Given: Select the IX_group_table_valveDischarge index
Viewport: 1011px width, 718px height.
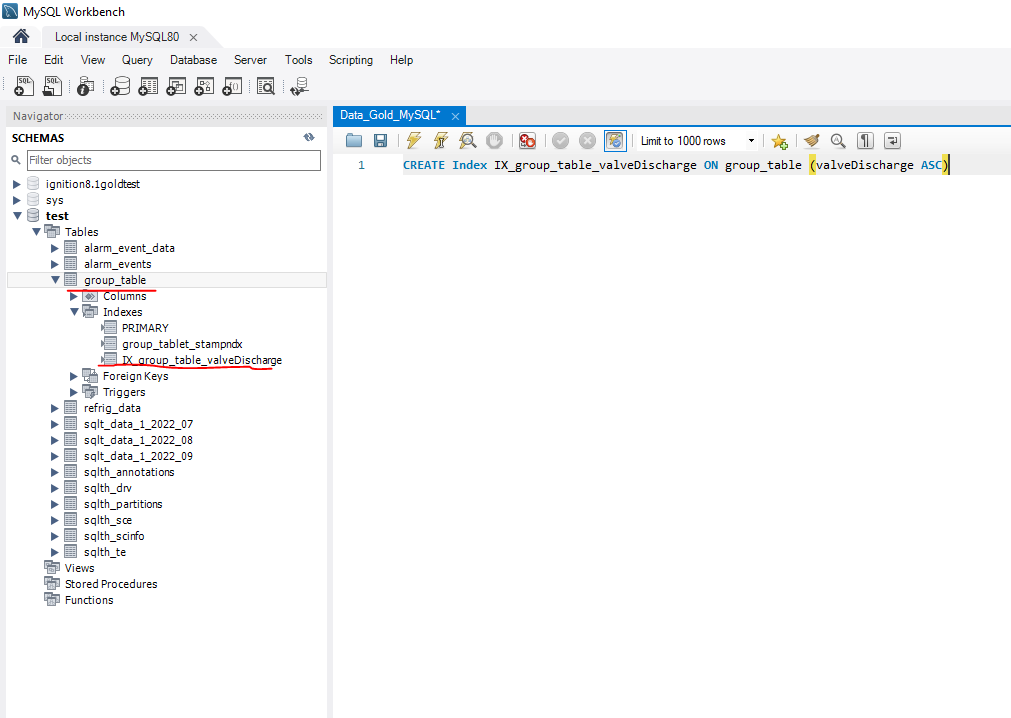Looking at the screenshot, I should [x=202, y=360].
